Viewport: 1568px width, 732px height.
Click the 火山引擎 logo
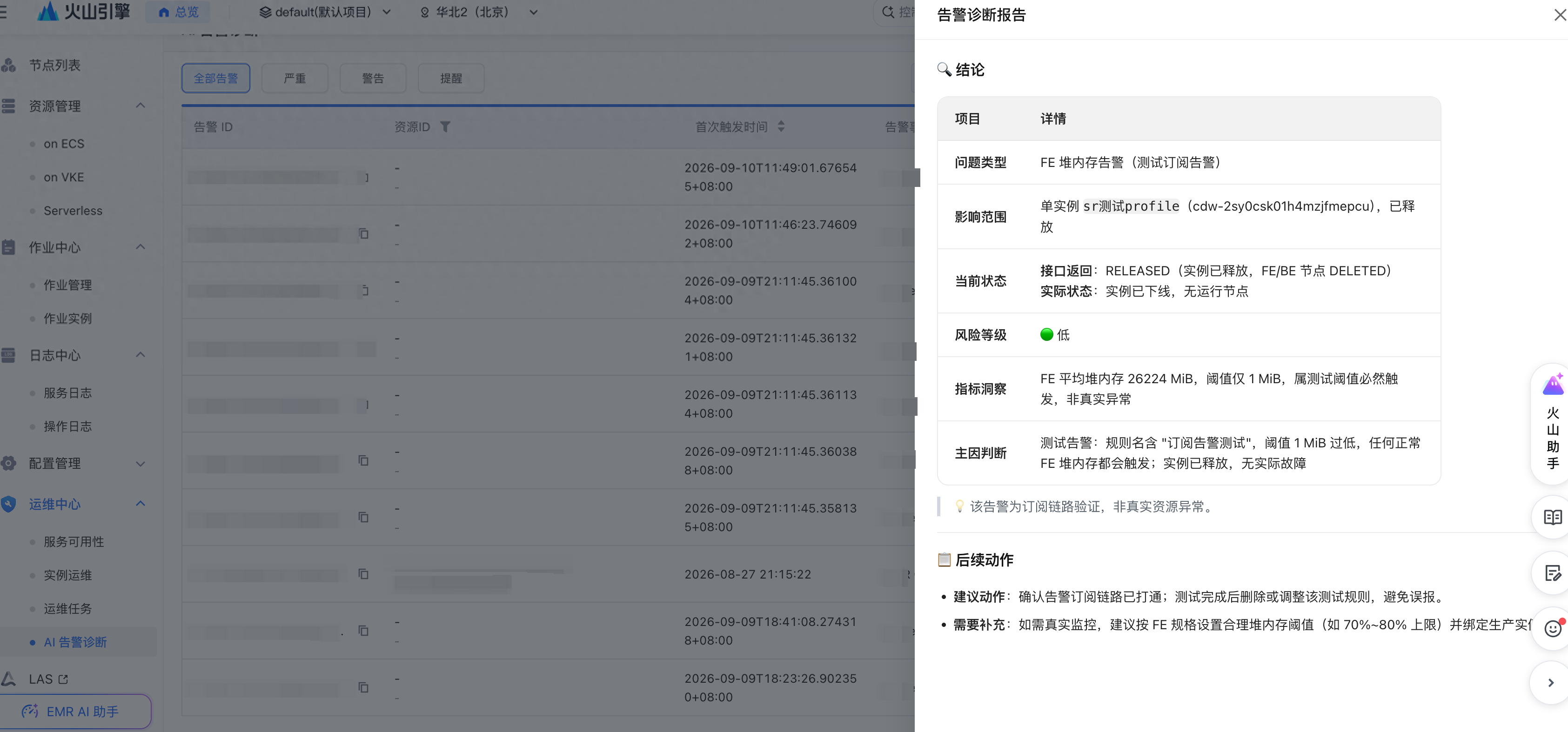click(x=83, y=12)
